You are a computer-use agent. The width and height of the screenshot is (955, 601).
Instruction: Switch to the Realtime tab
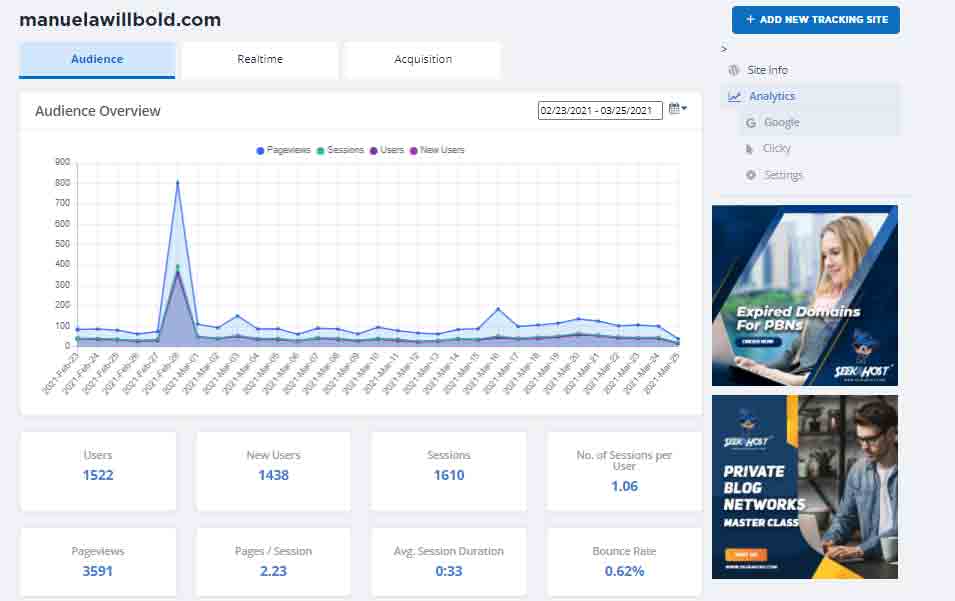coord(258,60)
